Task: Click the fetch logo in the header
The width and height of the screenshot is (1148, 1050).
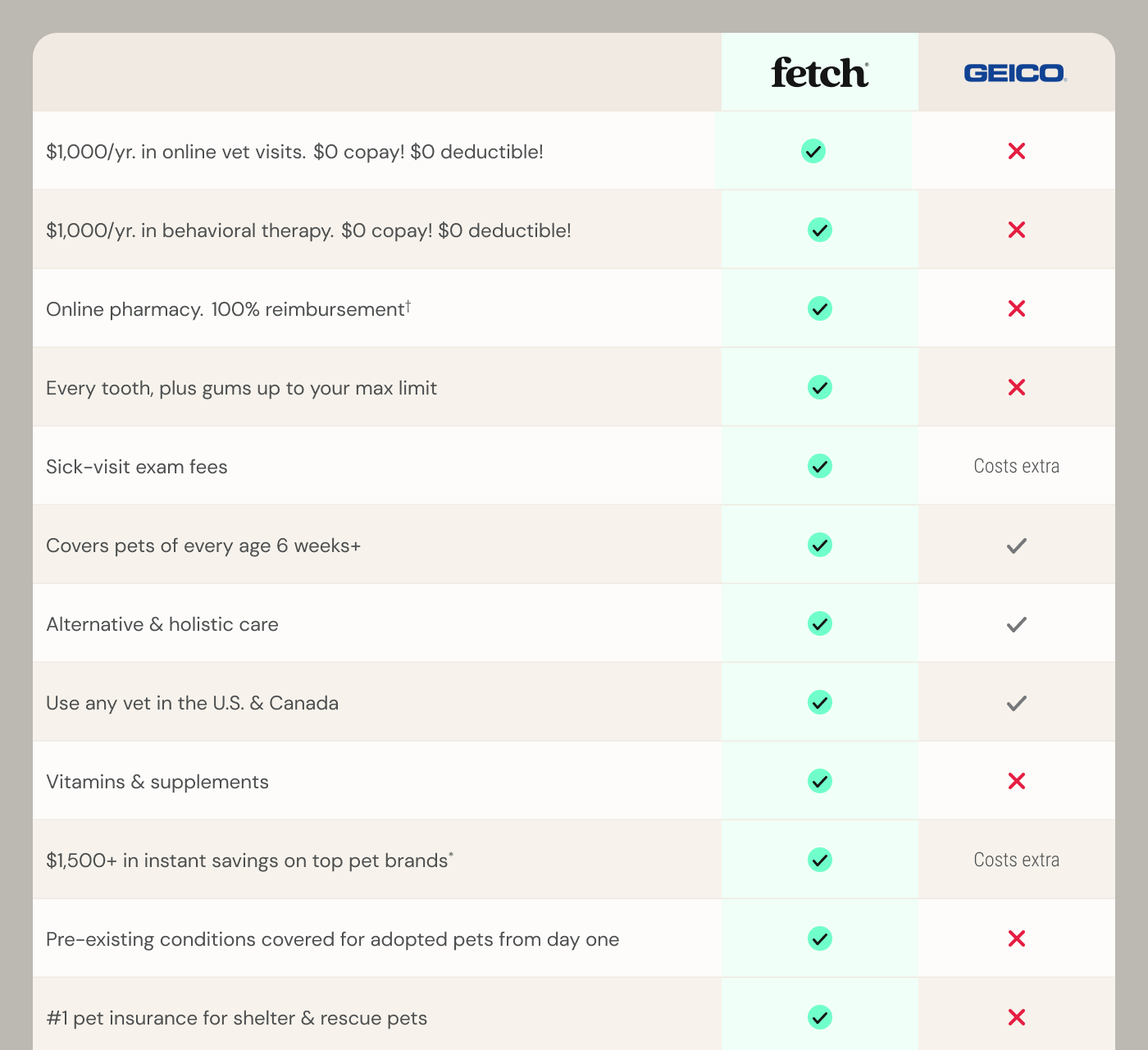Action: click(x=820, y=72)
